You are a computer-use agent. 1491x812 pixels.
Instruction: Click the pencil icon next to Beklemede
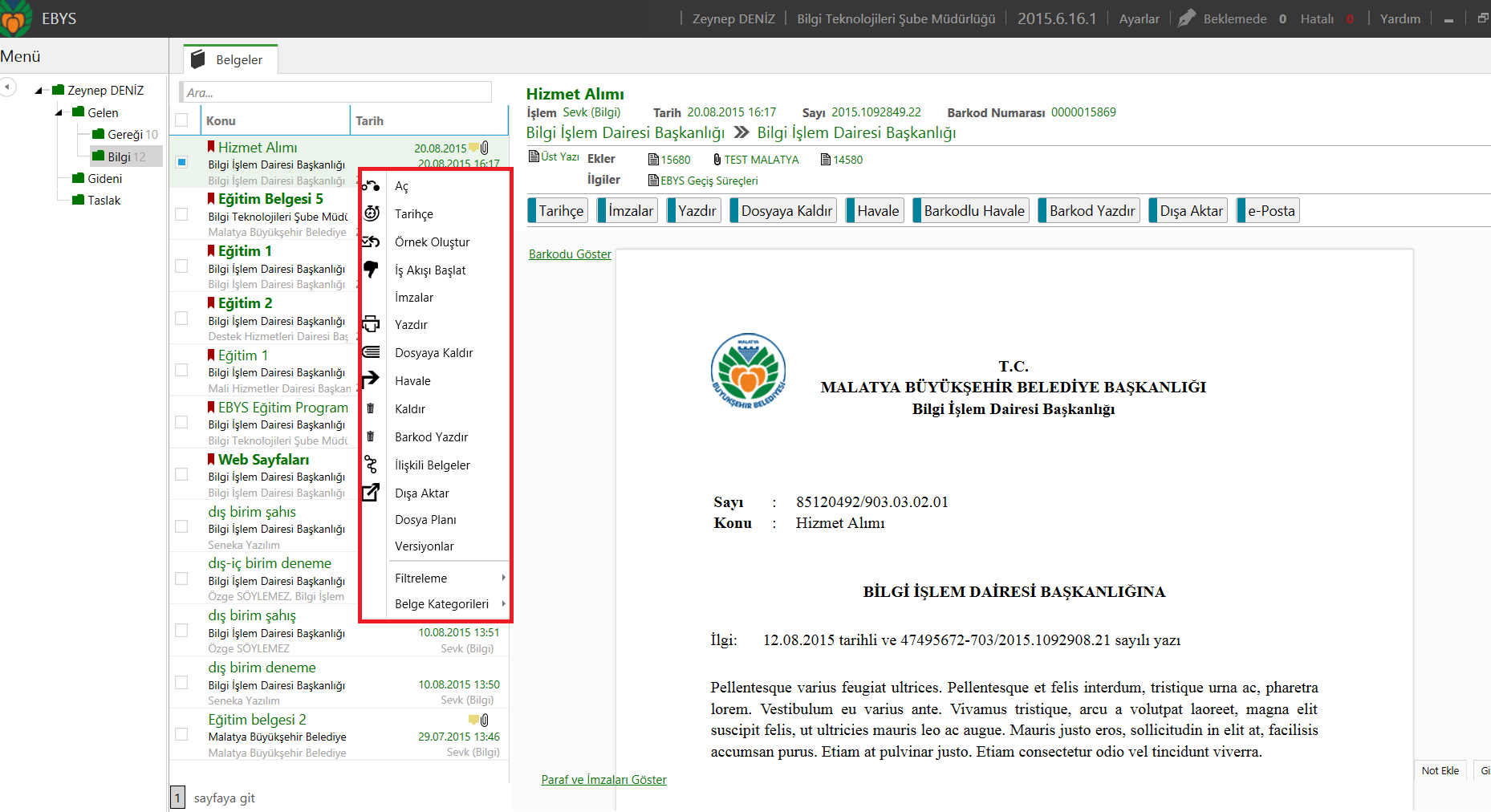coord(1187,18)
